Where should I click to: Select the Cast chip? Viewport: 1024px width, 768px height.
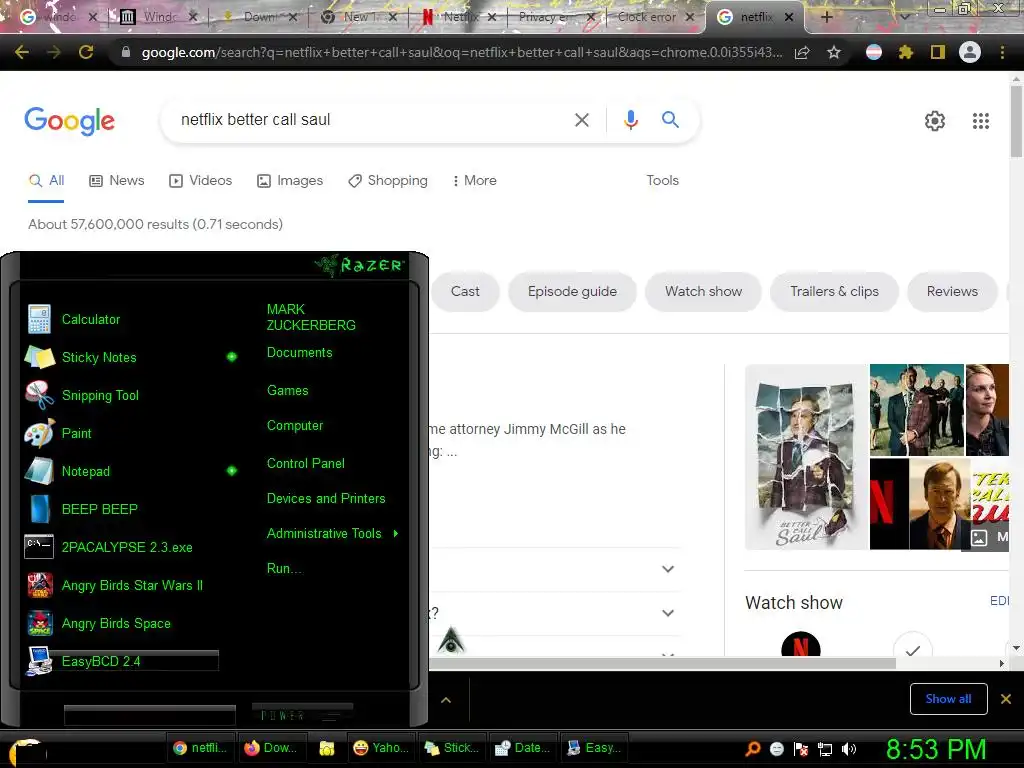click(465, 291)
